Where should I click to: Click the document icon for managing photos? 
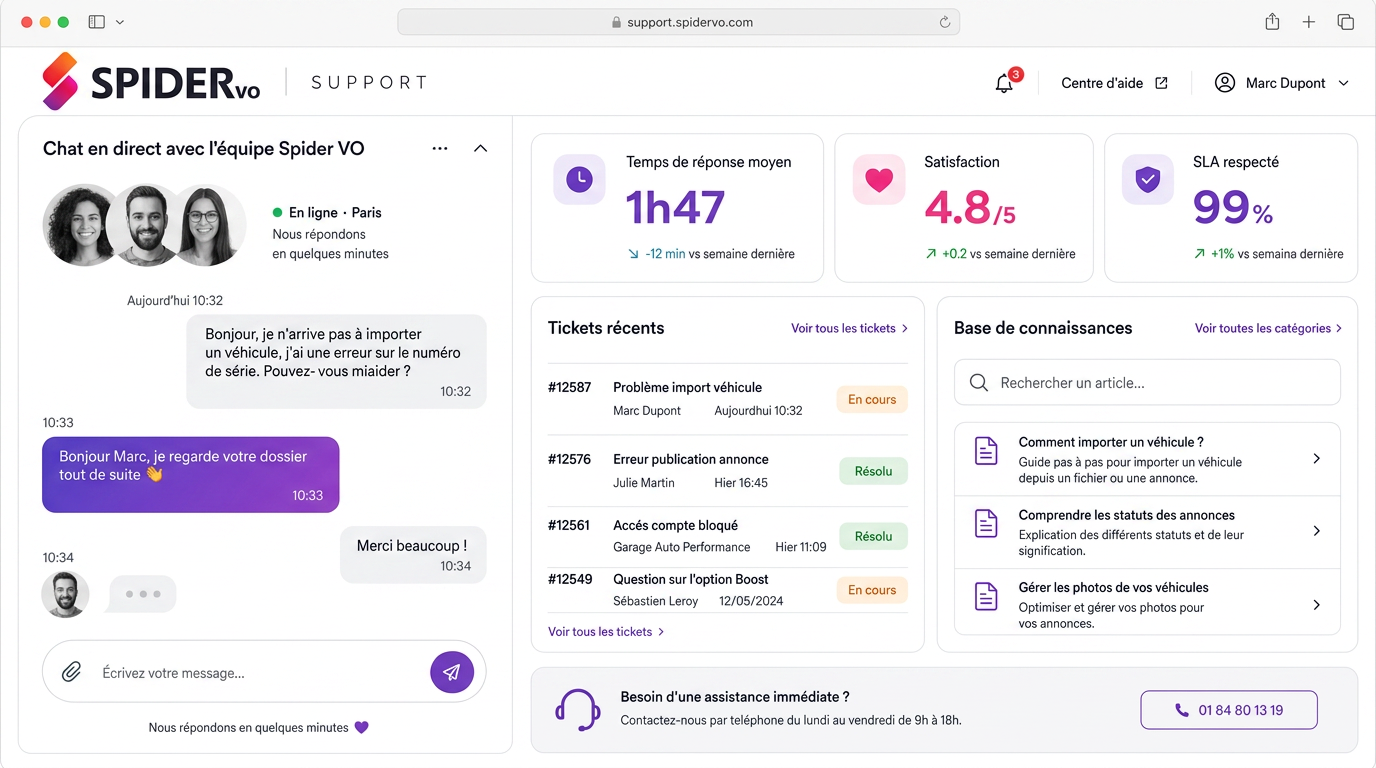click(986, 597)
